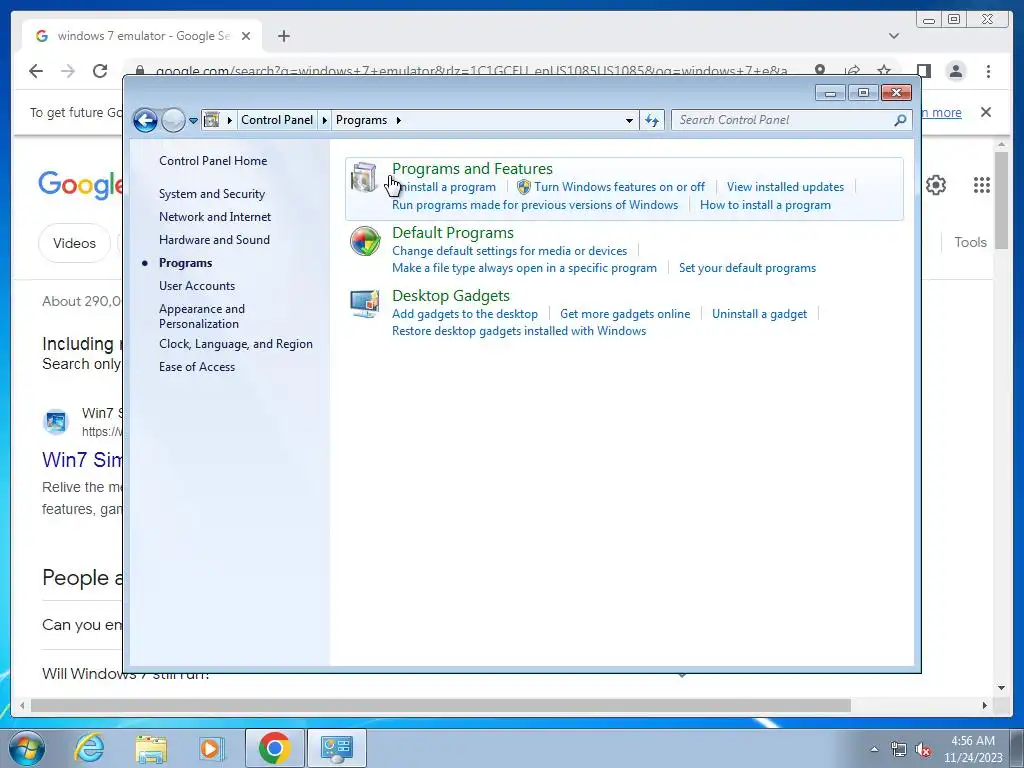Viewport: 1024px width, 768px height.
Task: Reload the Chrome page
Action: (100, 71)
